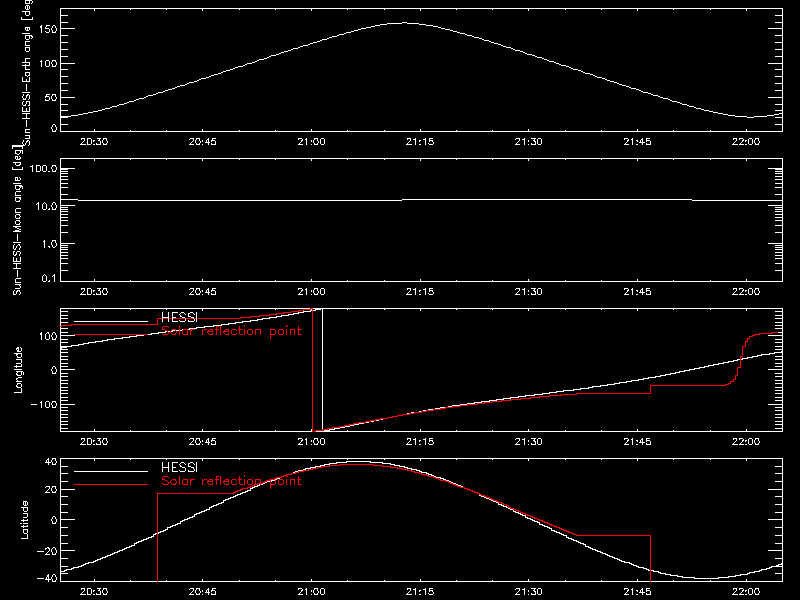Click the 10.0 tick on Moon angle axis

click(46, 206)
